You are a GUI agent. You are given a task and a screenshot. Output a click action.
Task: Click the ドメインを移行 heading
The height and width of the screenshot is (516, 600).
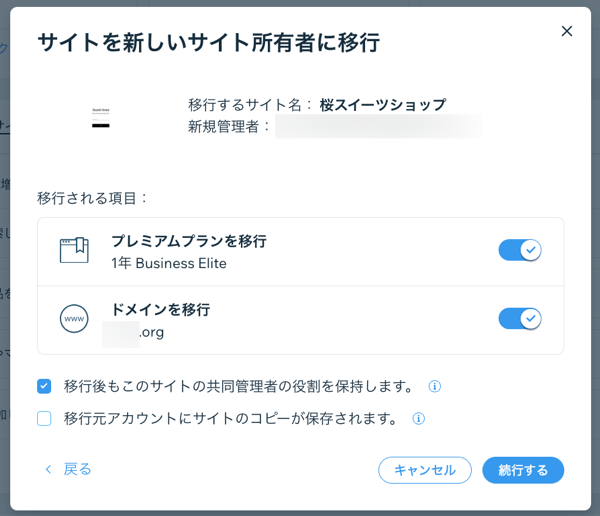pos(161,310)
